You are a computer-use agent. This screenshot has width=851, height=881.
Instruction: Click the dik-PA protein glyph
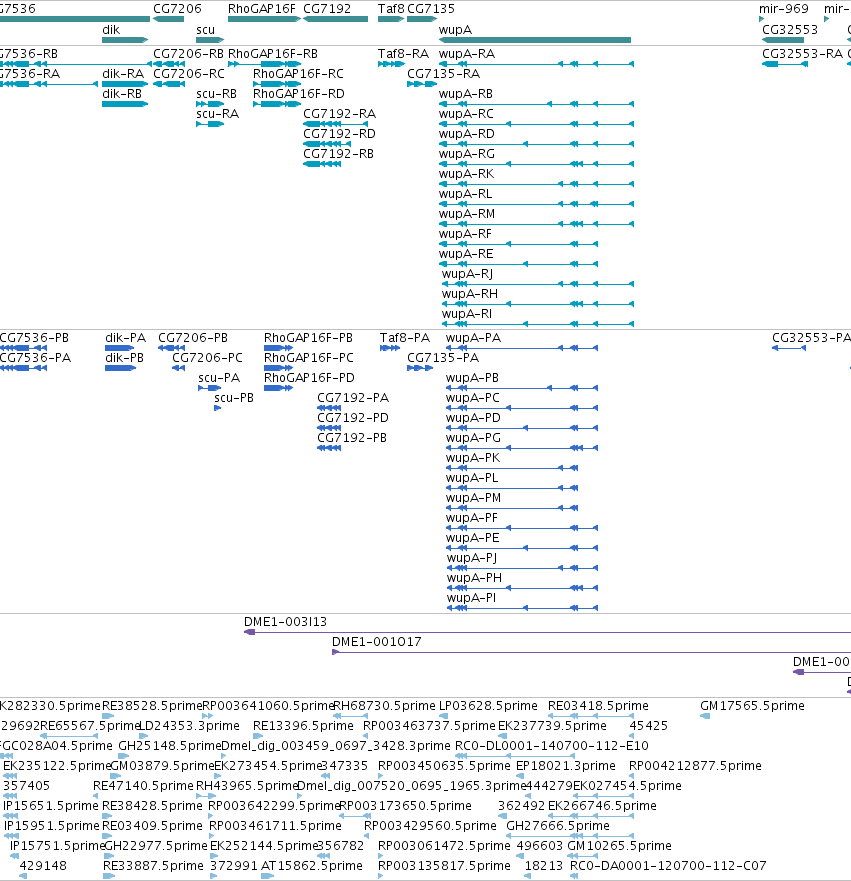119,348
